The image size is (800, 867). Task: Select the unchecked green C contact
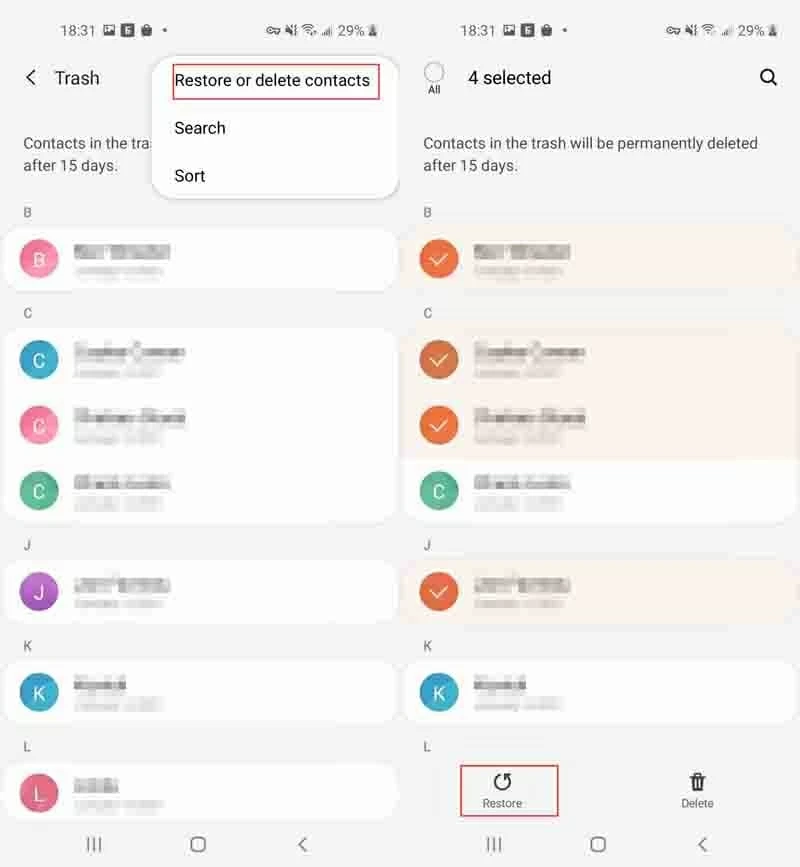point(600,490)
